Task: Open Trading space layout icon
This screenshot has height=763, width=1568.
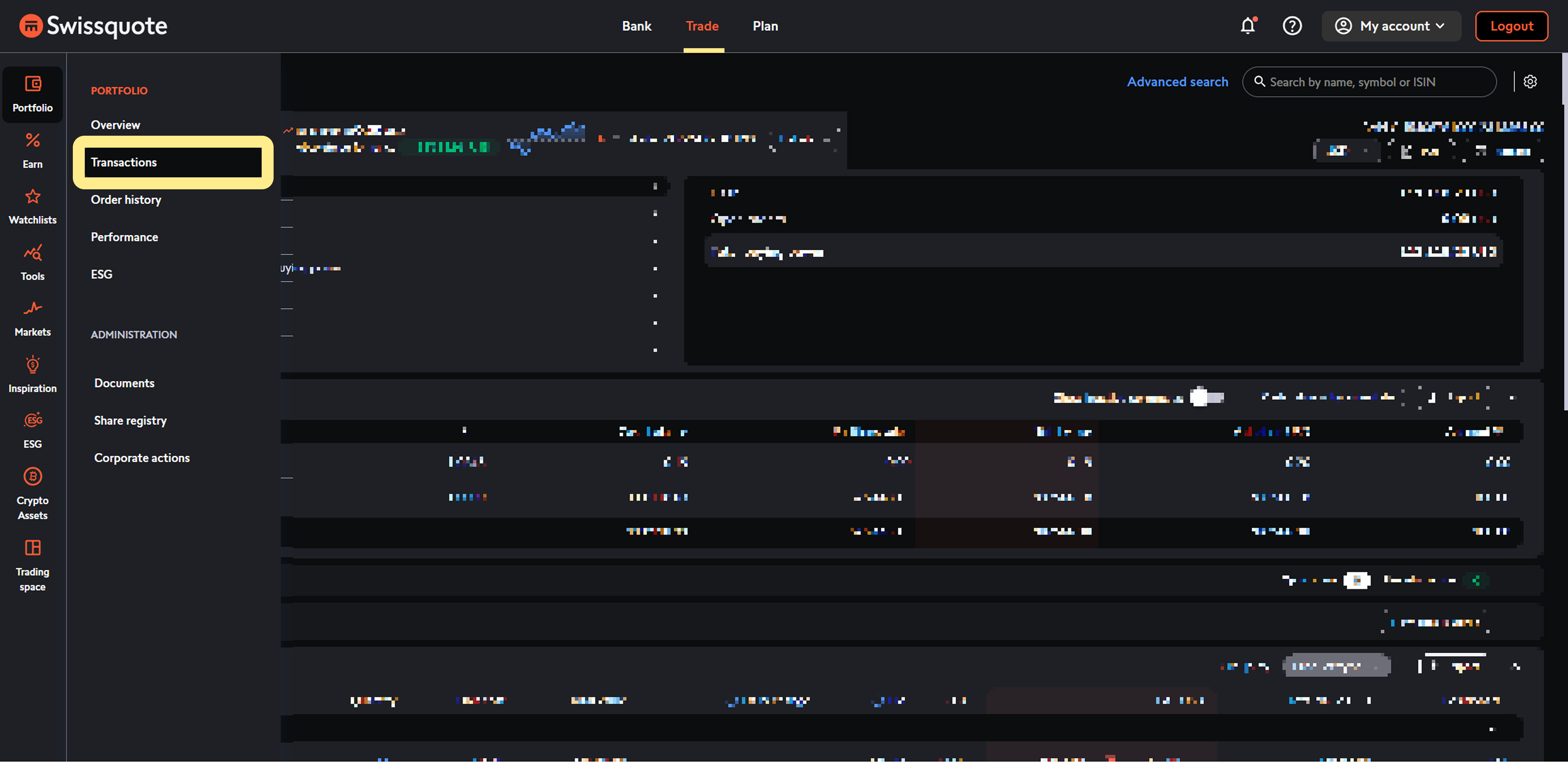Action: pos(32,564)
